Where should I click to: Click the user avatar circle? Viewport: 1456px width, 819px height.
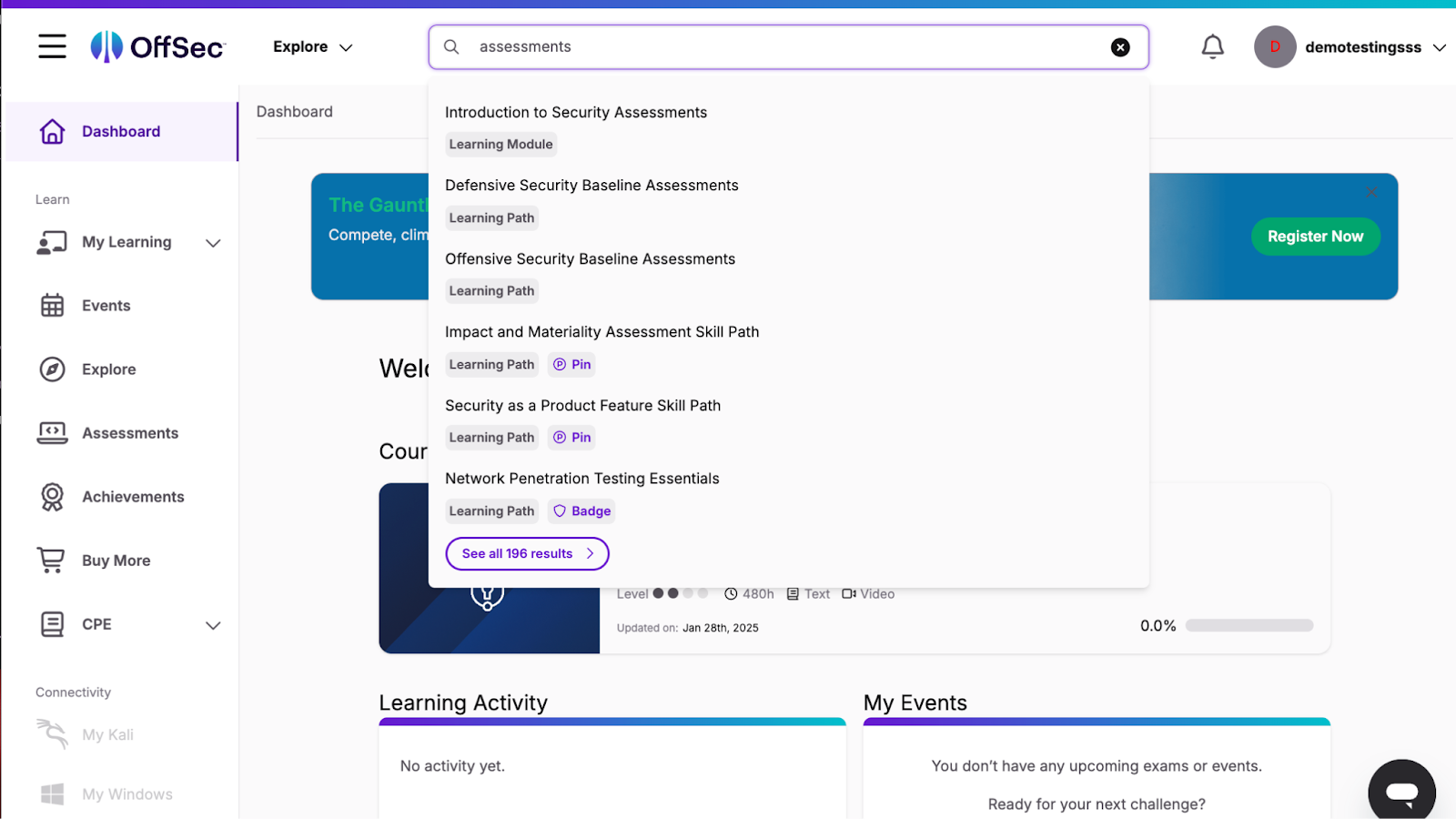click(1274, 47)
